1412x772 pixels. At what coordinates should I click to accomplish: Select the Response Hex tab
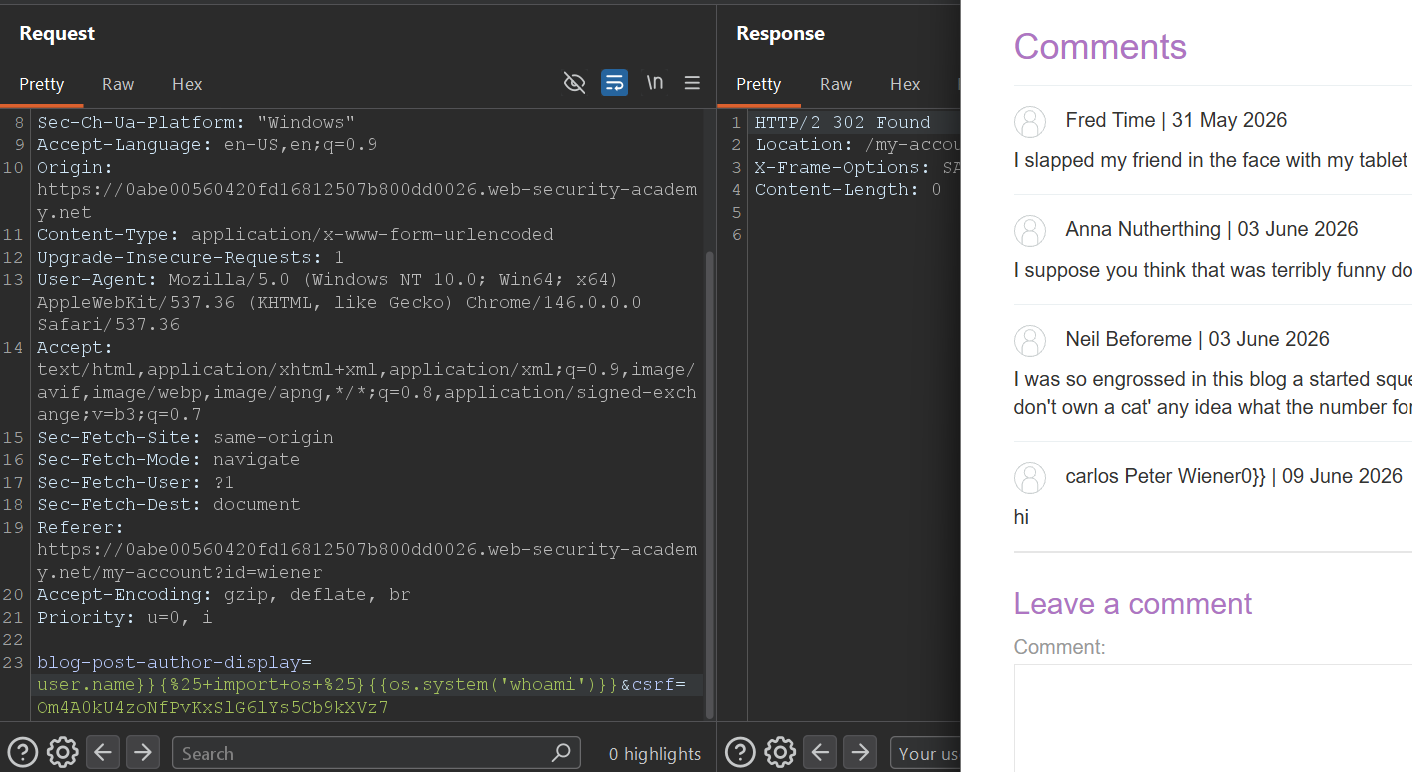[x=905, y=84]
